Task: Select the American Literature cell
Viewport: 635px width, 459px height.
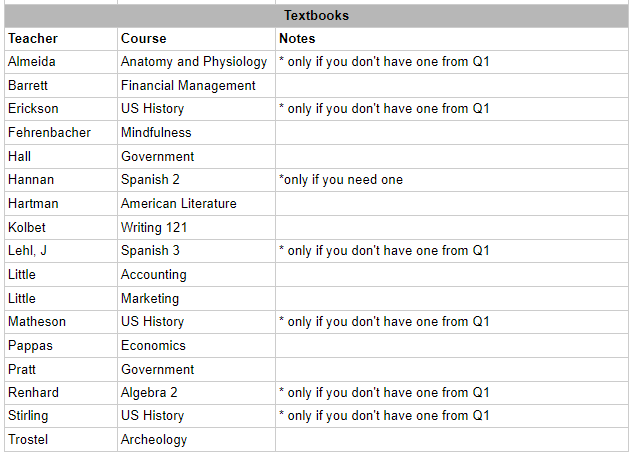Action: tap(196, 203)
